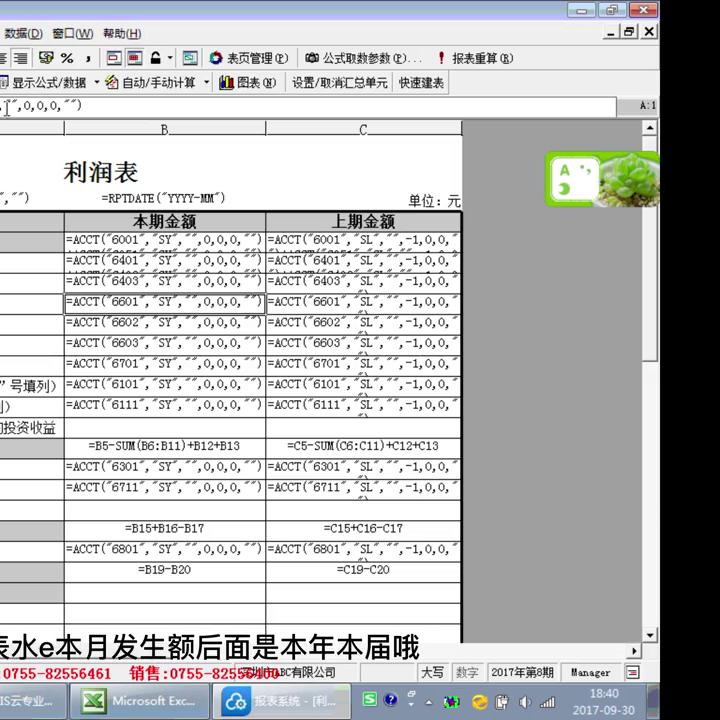Select 上期 cell with ACCT 6701 SL formula
Viewport: 720px width, 720px height.
(363, 365)
